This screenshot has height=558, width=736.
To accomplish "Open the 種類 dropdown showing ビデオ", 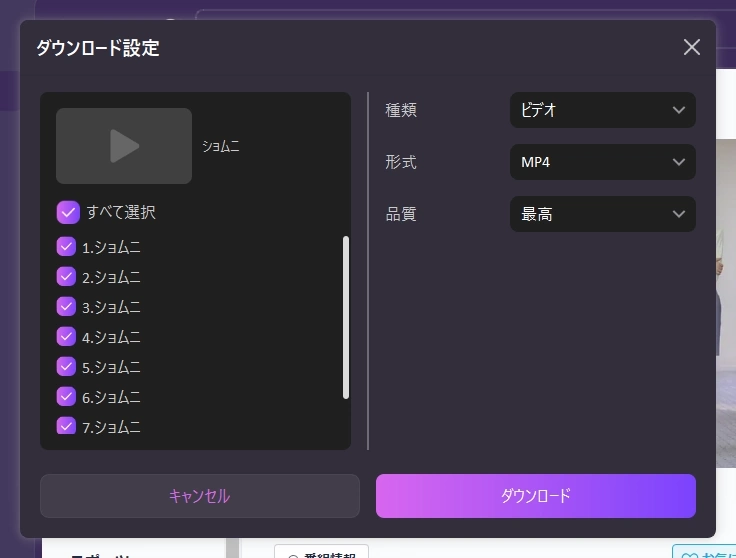I will [602, 110].
